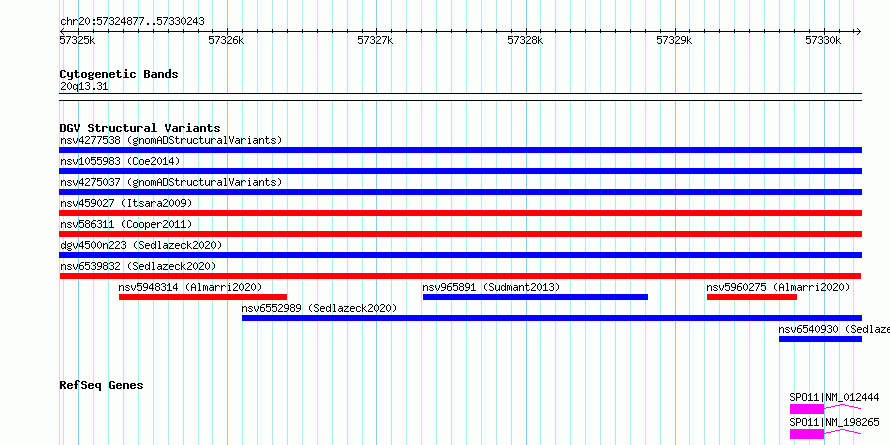
Task: Select the nsv459027 (Itsara2009) label
Action: point(126,203)
